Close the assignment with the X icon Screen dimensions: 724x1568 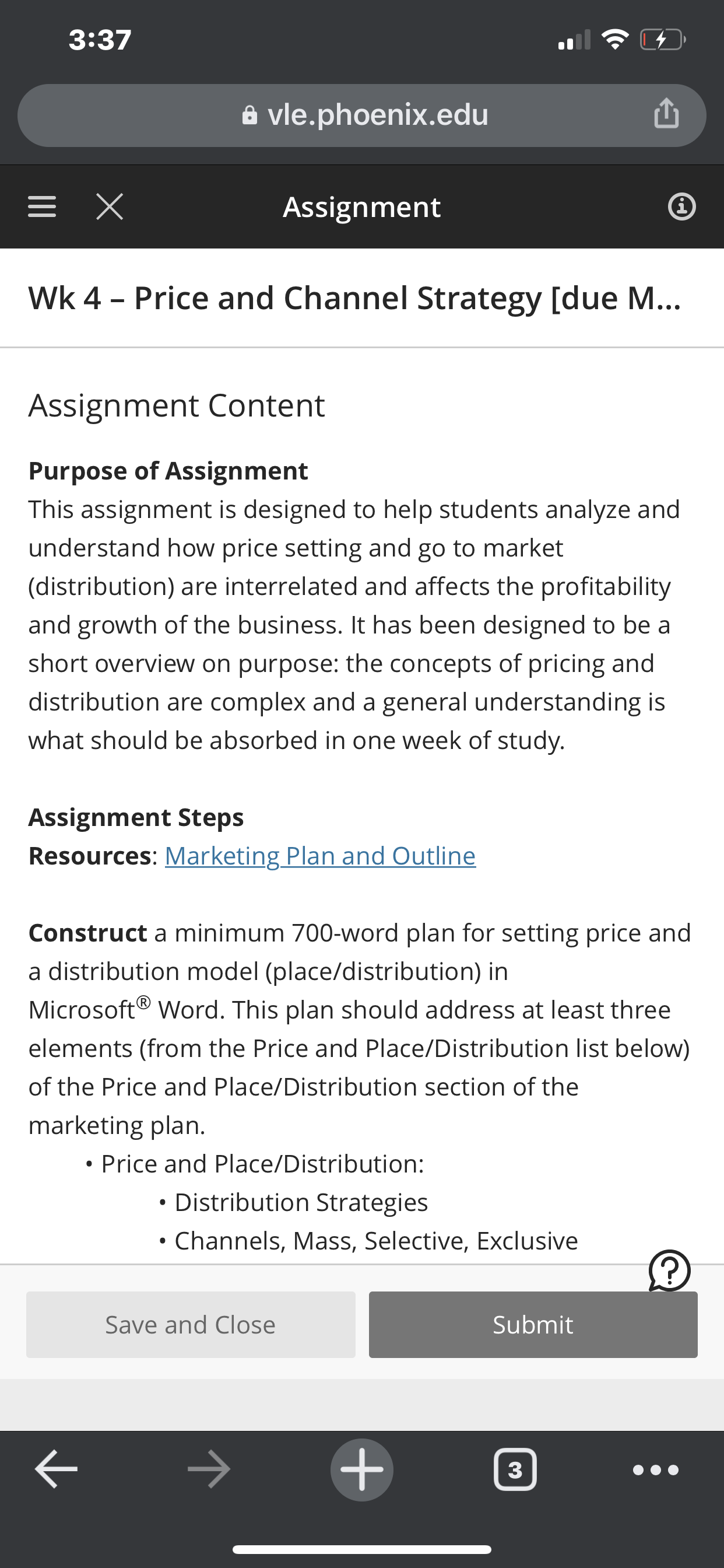pos(110,206)
